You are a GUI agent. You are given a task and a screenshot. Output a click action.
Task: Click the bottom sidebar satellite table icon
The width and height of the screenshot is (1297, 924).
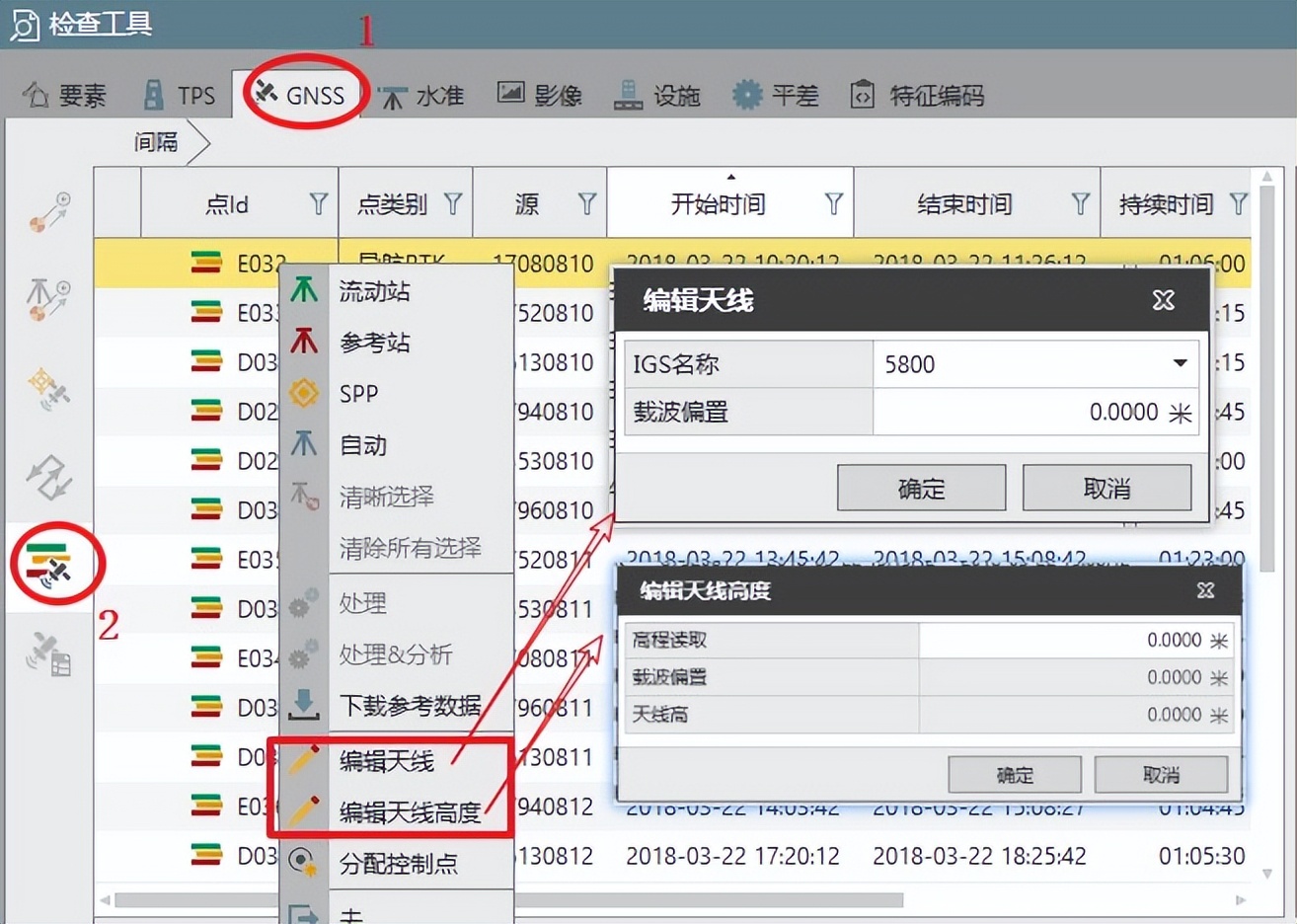click(48, 654)
